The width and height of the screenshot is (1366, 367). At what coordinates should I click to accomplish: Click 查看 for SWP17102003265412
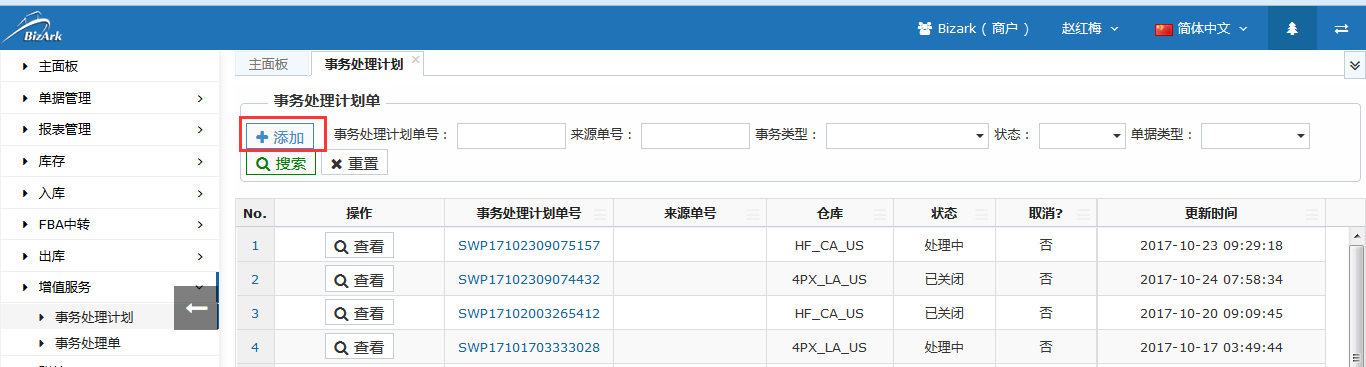(x=359, y=313)
